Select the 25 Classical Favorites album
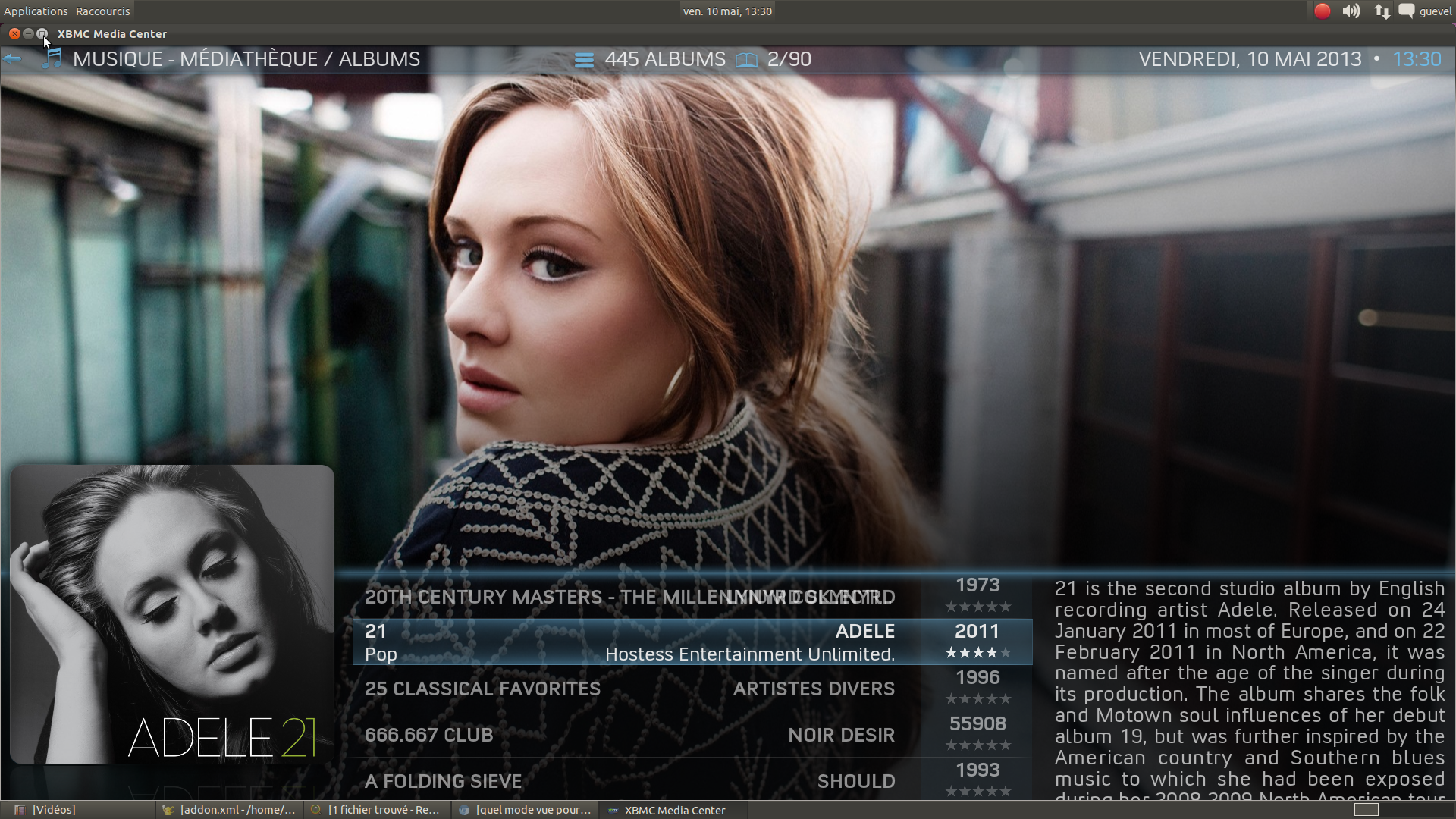1456x819 pixels. (692, 689)
